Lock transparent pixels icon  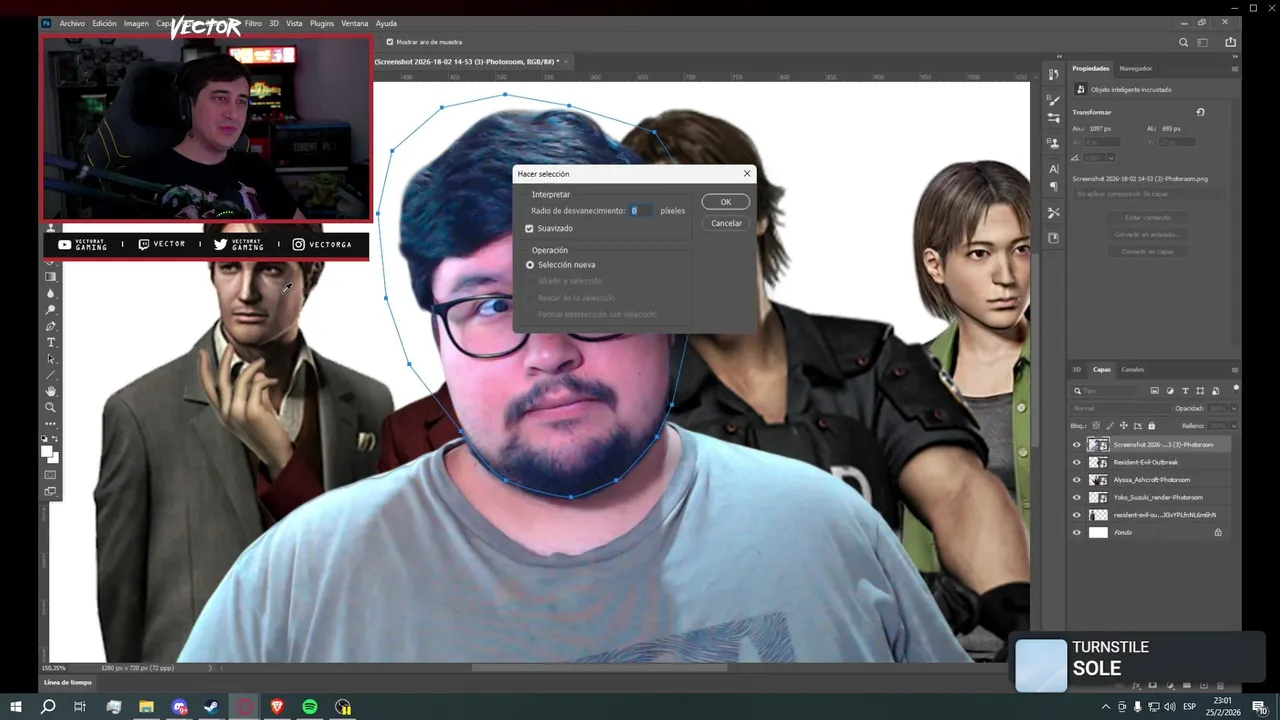[x=1095, y=426]
